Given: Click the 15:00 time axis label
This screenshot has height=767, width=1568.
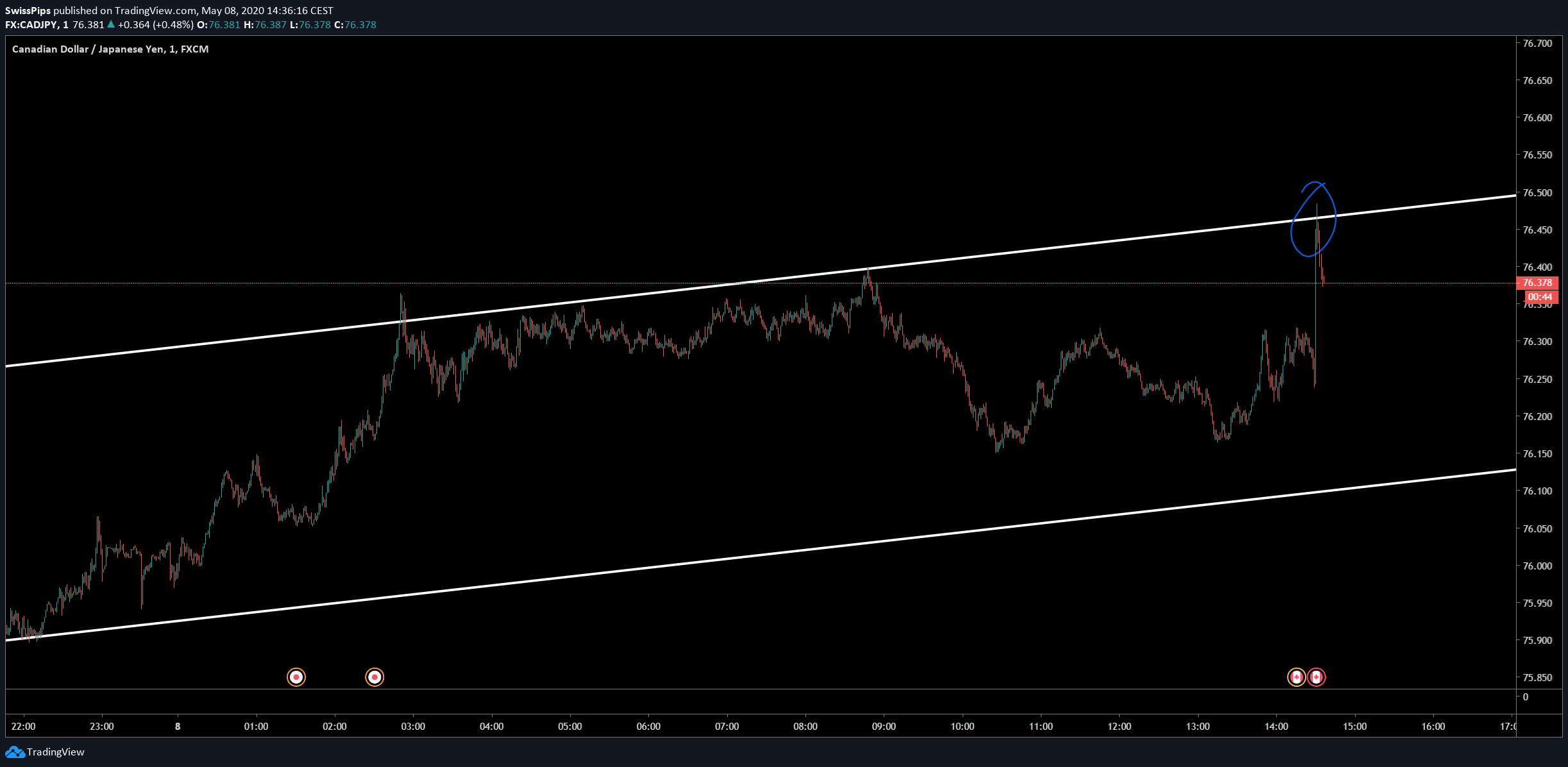Looking at the screenshot, I should (1355, 726).
